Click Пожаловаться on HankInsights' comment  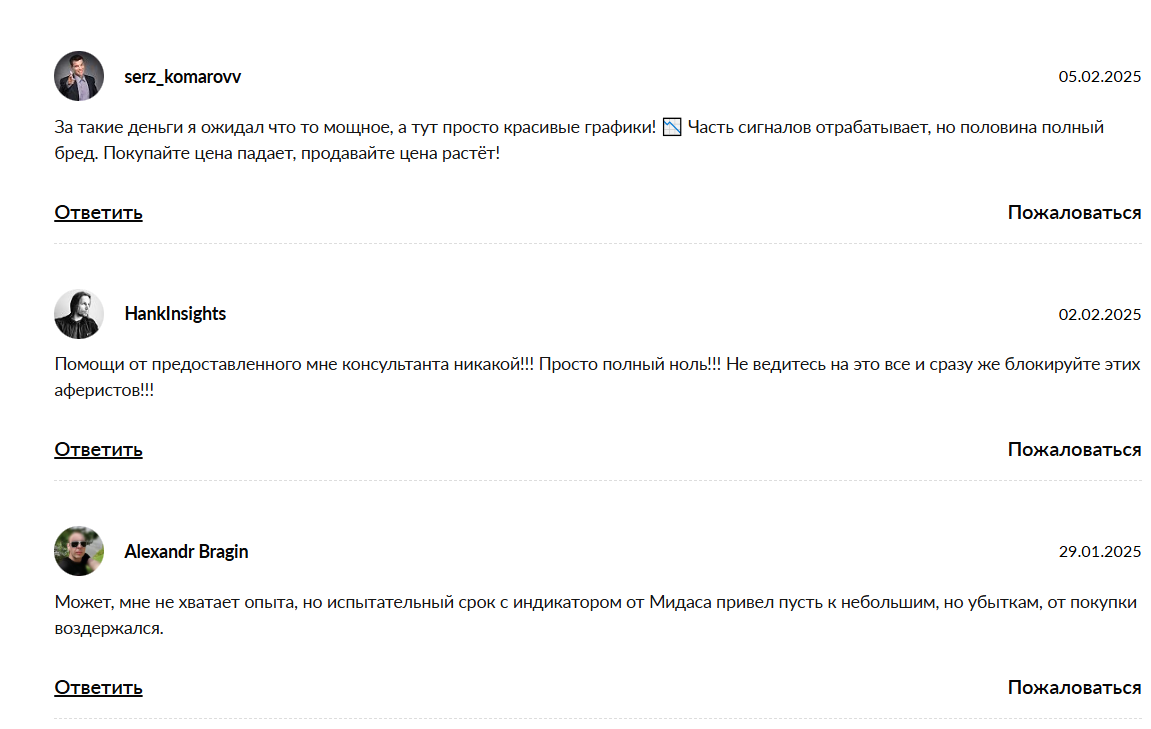point(1074,449)
